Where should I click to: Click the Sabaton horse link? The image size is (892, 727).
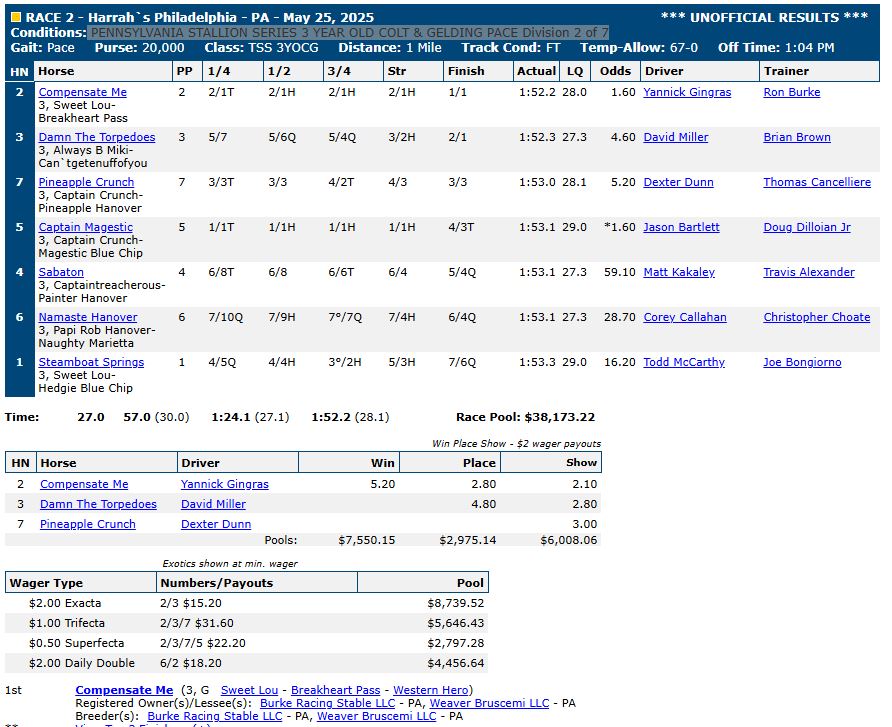61,272
